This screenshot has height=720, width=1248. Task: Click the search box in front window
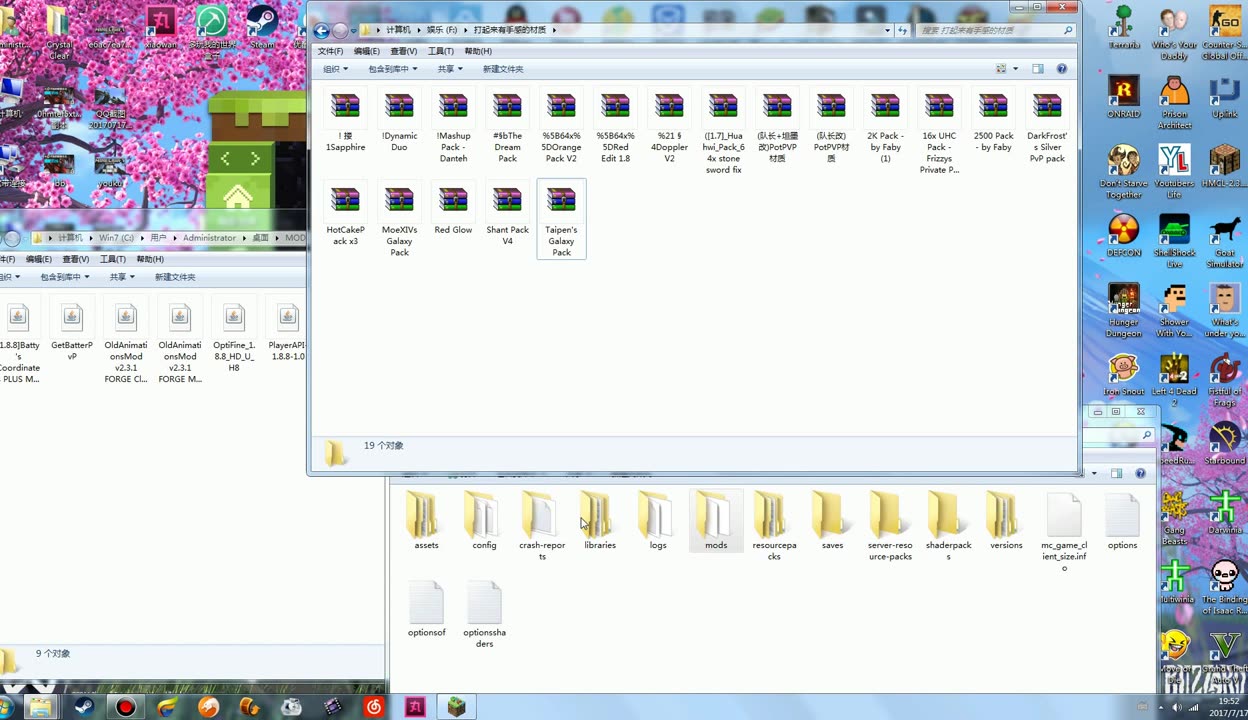click(996, 30)
